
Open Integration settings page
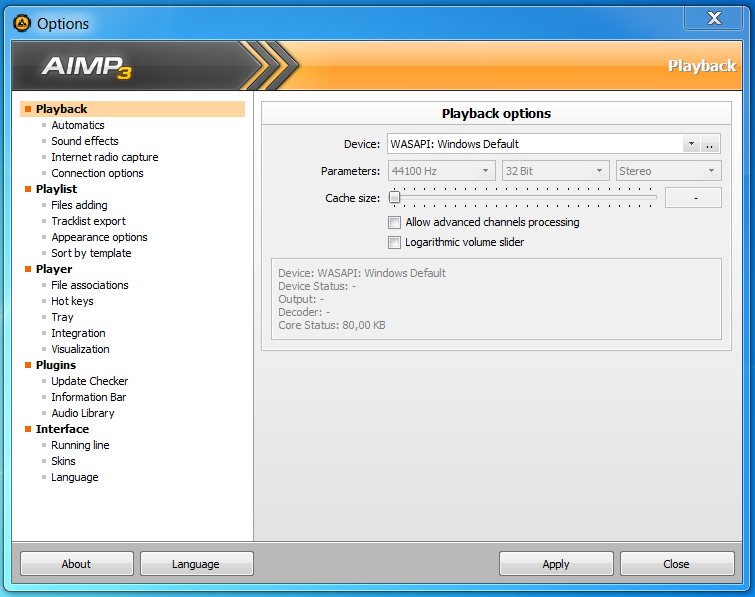[78, 333]
